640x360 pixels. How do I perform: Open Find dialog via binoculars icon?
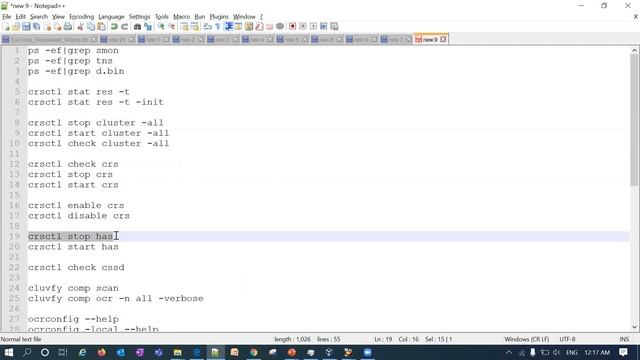(x=138, y=27)
